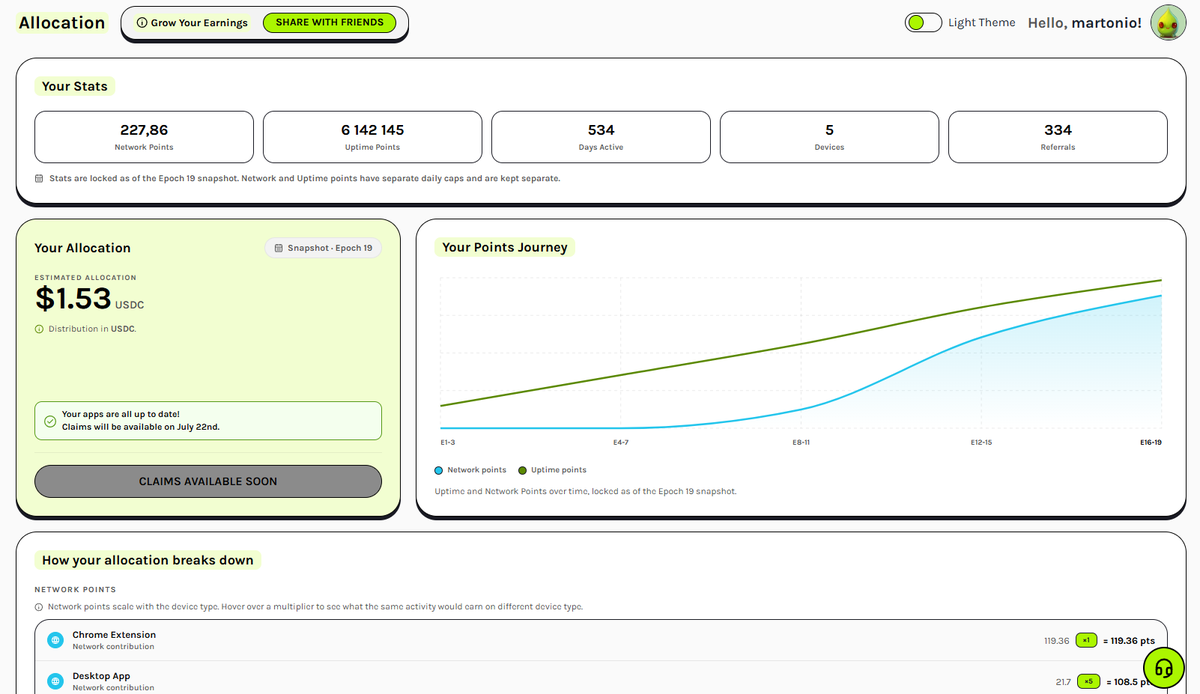The image size is (1200, 694).
Task: Click the Grow Your Earnings label
Action: 199,23
